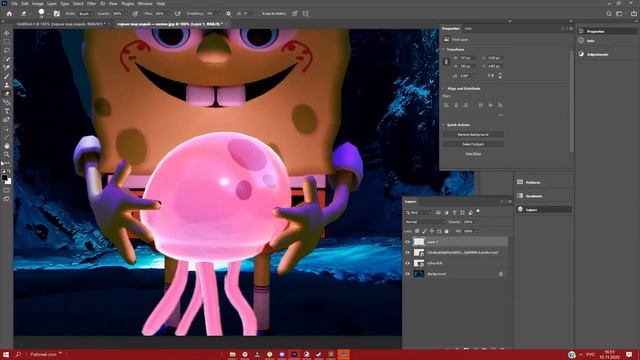
Task: Open the Patterns panel icon
Action: tap(520, 182)
